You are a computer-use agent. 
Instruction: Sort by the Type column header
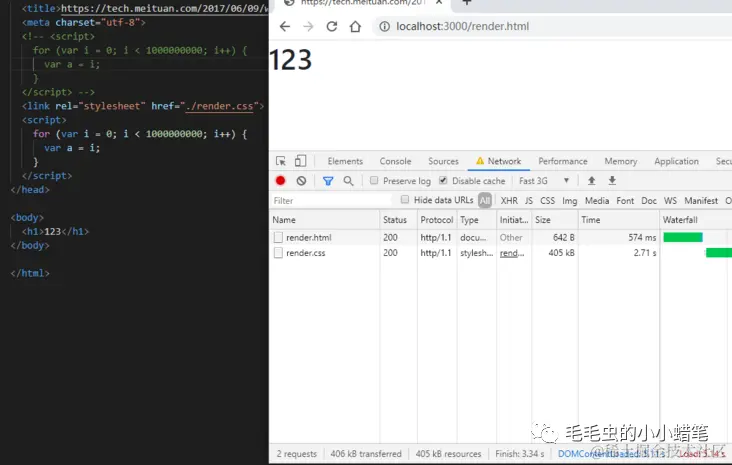(476, 220)
